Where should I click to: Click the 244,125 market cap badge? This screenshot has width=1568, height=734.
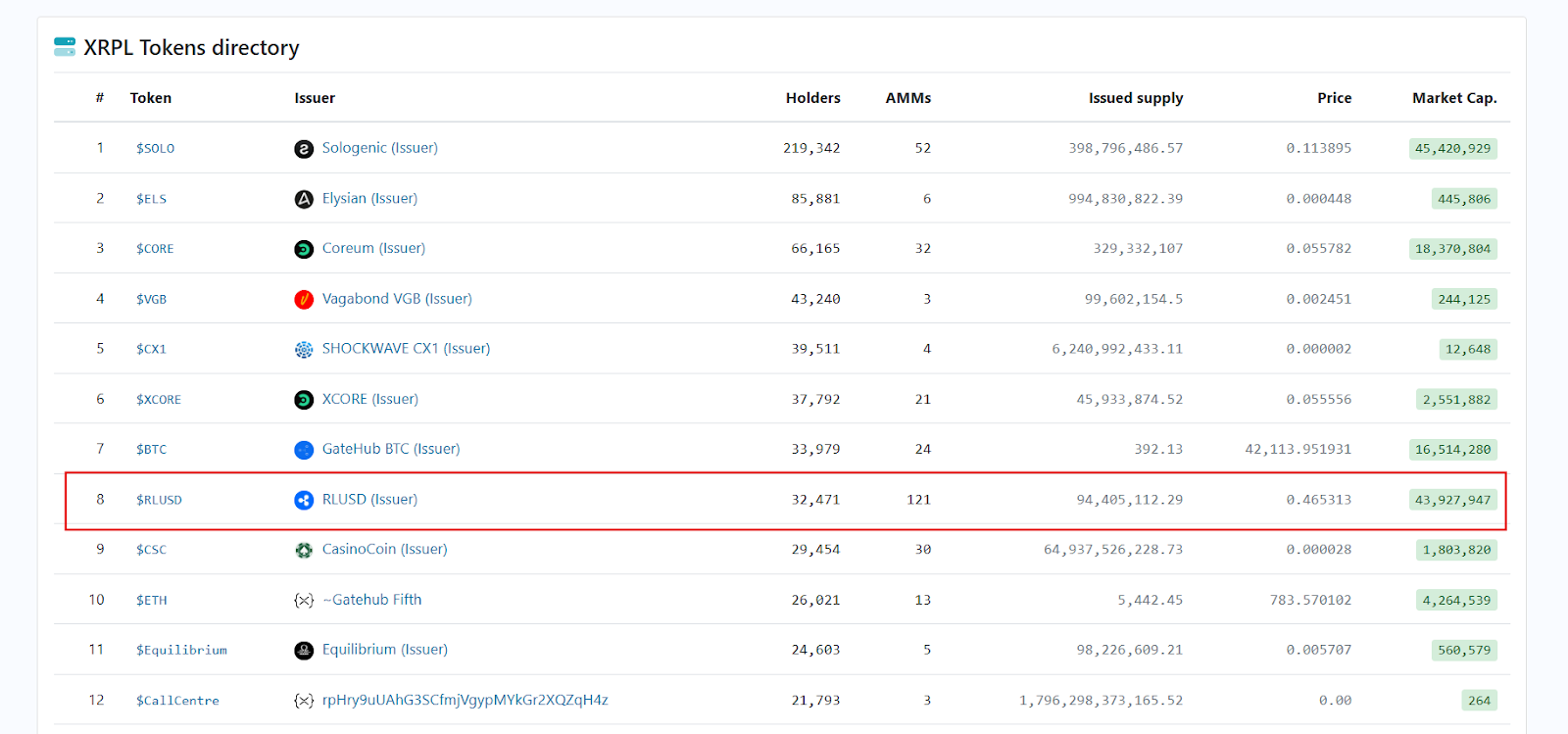[1464, 299]
